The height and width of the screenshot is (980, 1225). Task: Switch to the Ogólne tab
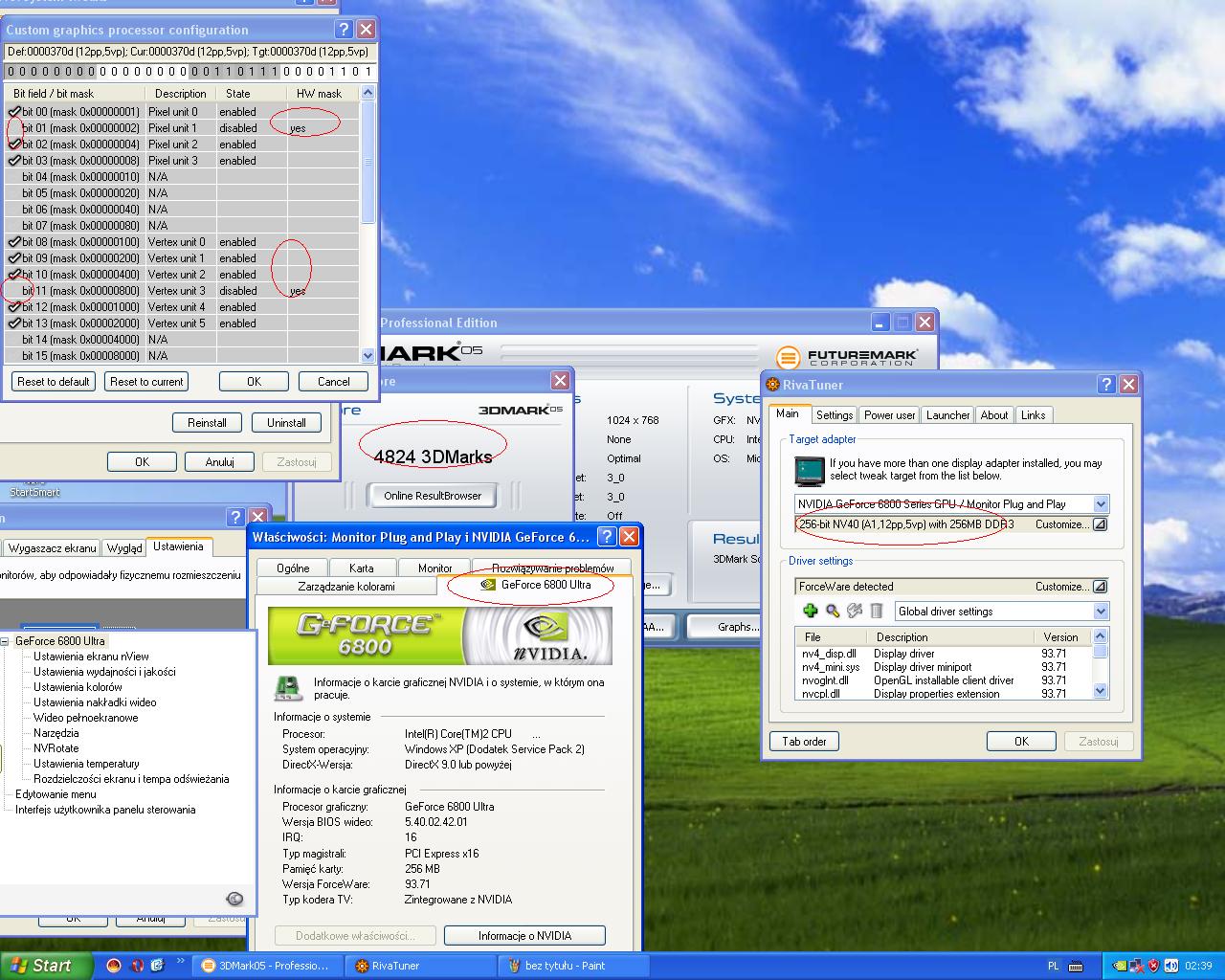tap(293, 568)
